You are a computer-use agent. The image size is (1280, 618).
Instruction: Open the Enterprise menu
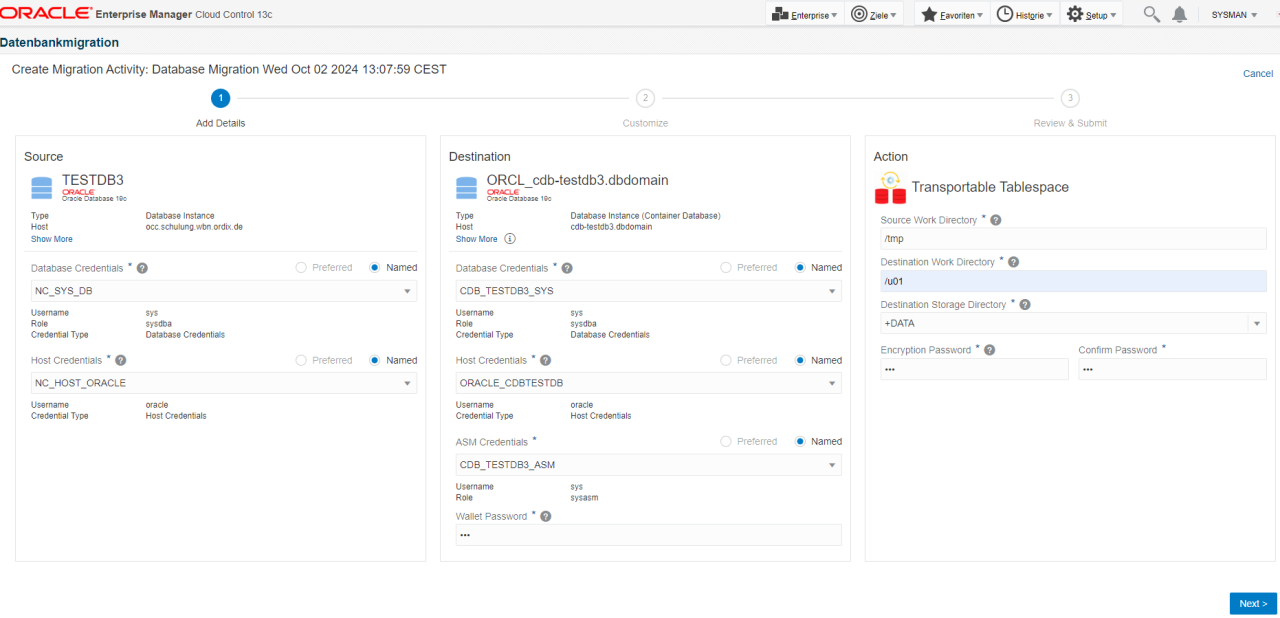point(804,14)
